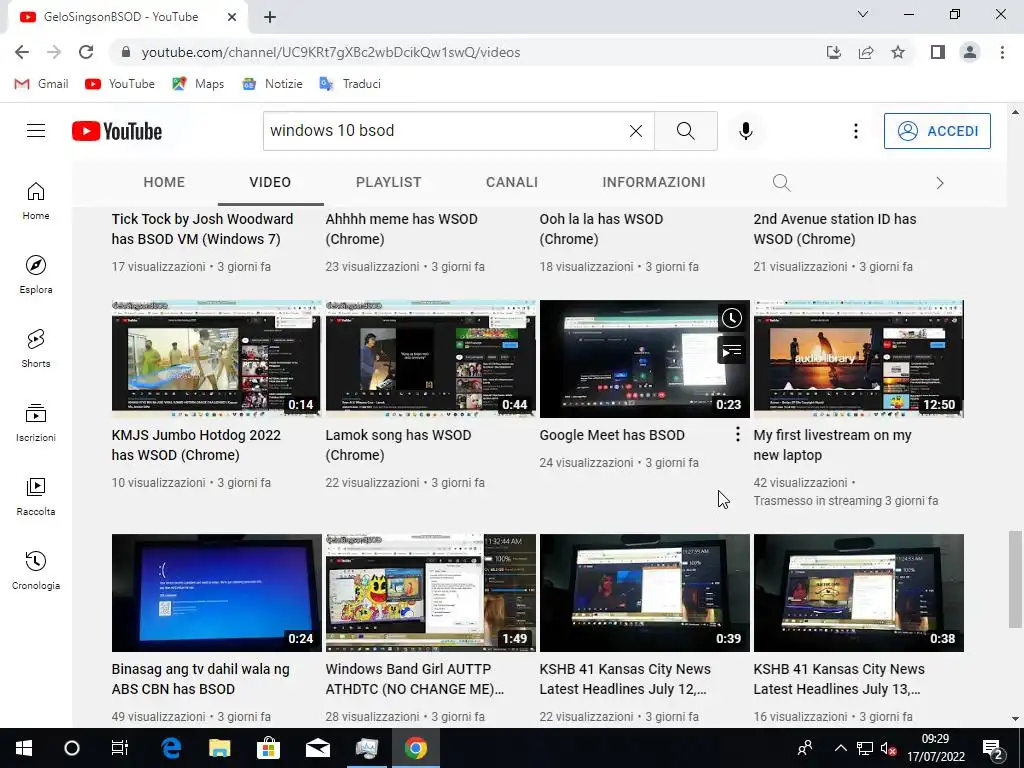
Task: Click the page vertical scrollbar thumb
Action: 1015,579
